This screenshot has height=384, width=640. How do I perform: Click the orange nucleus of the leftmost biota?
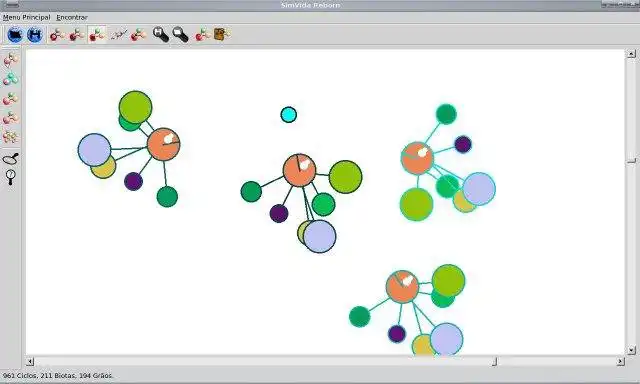[x=163, y=144]
